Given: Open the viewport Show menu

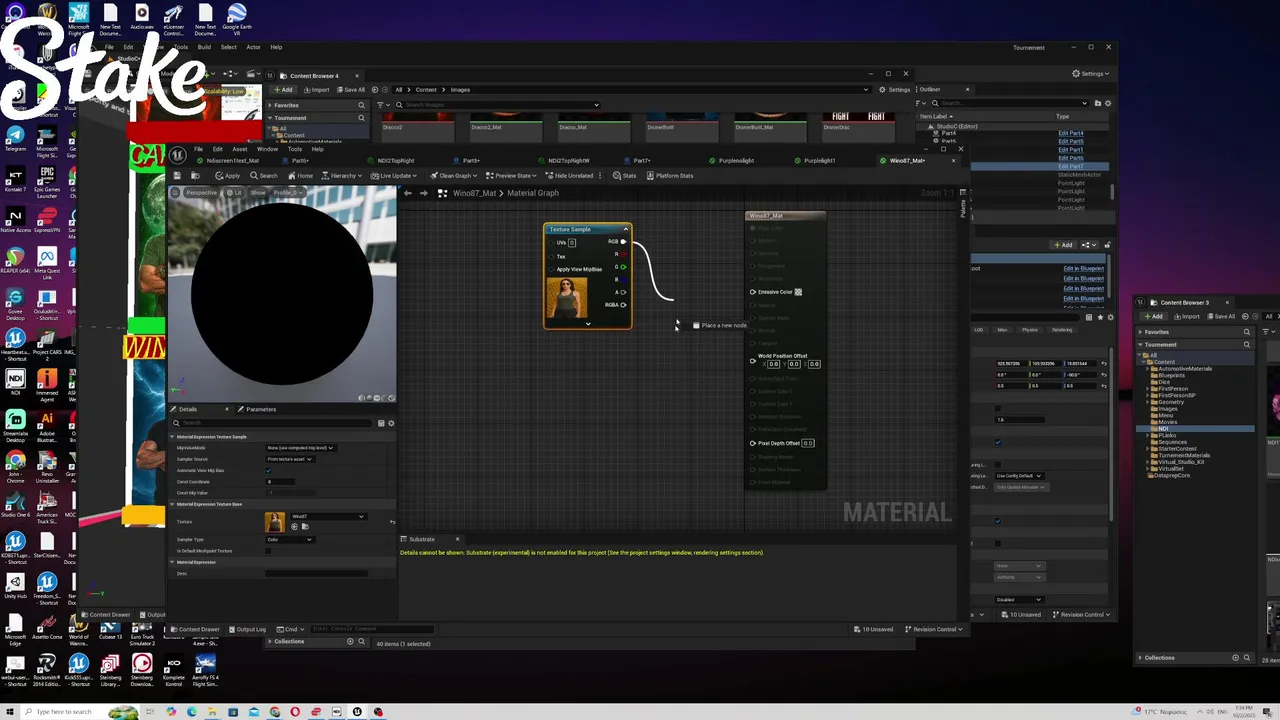Looking at the screenshot, I should tap(258, 192).
